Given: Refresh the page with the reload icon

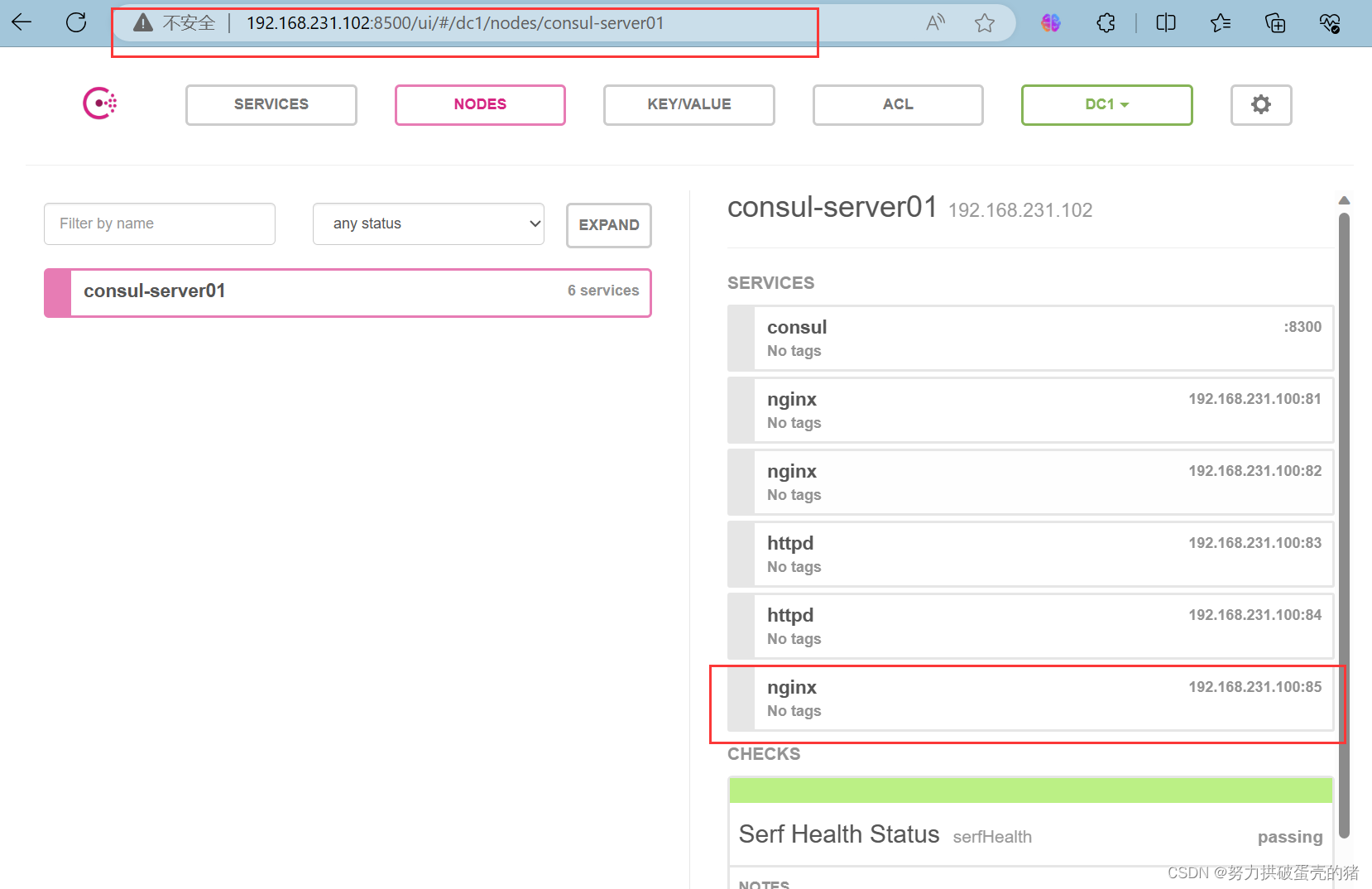Looking at the screenshot, I should (x=76, y=22).
